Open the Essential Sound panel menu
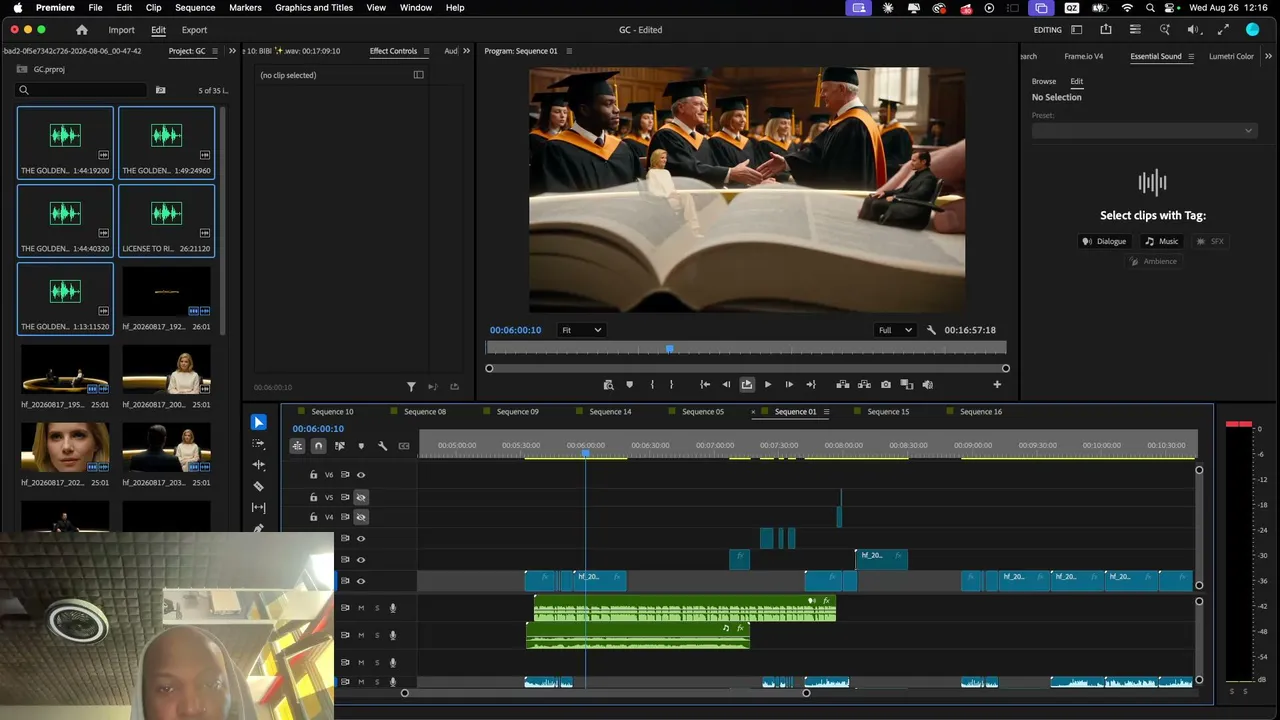This screenshot has height=720, width=1280. 1191,56
